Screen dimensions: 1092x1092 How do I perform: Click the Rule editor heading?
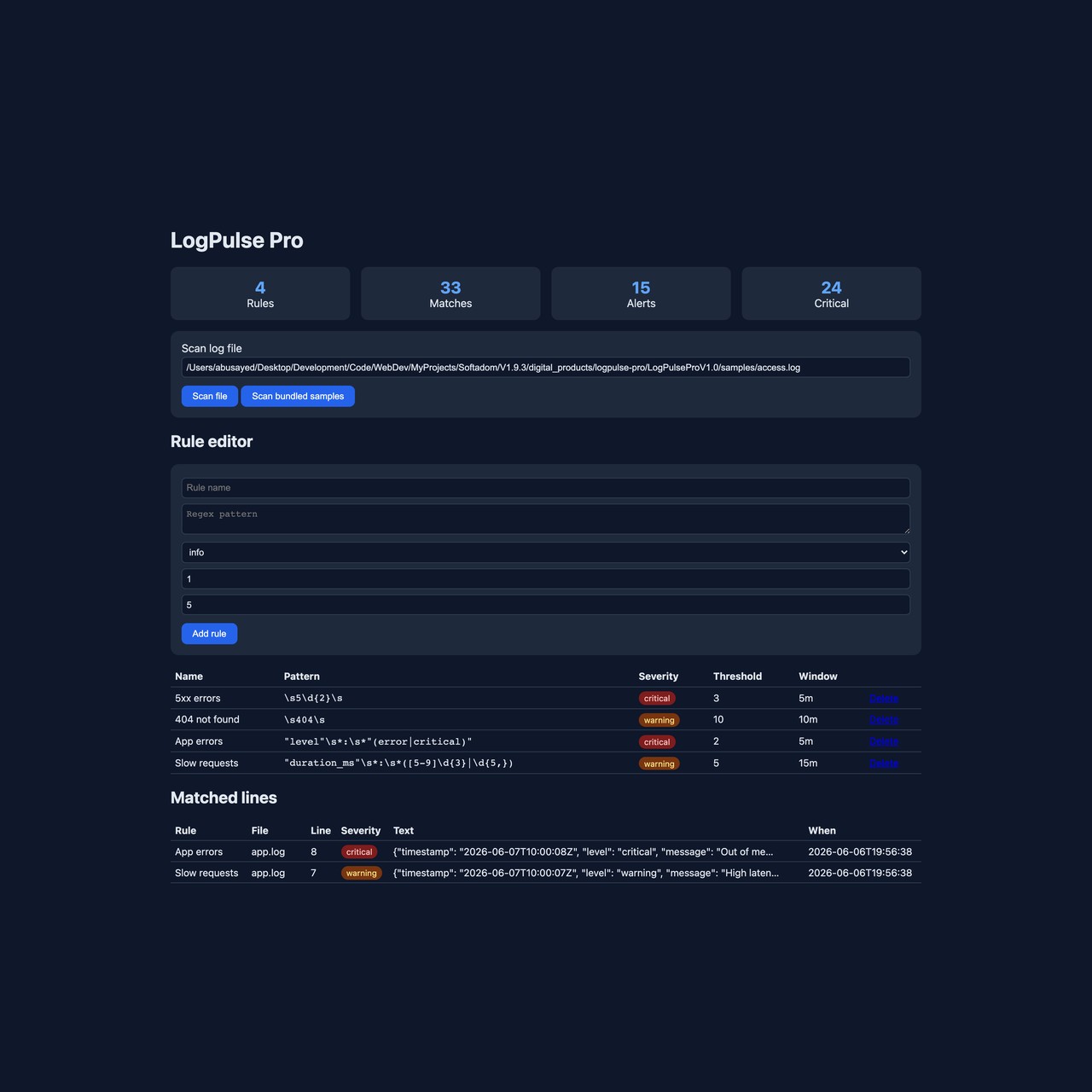click(212, 442)
